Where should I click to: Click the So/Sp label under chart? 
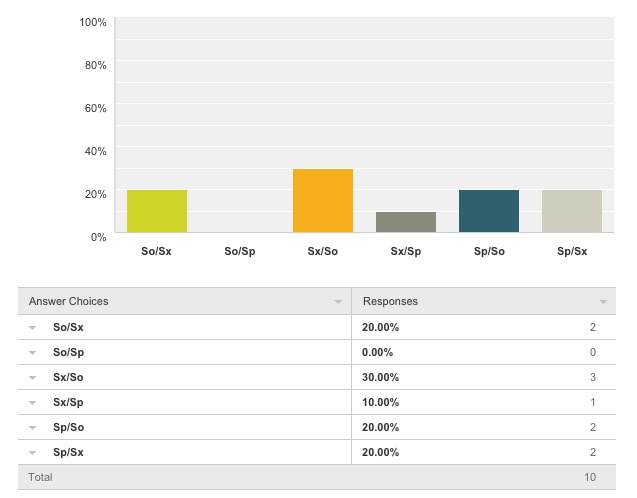coord(239,251)
